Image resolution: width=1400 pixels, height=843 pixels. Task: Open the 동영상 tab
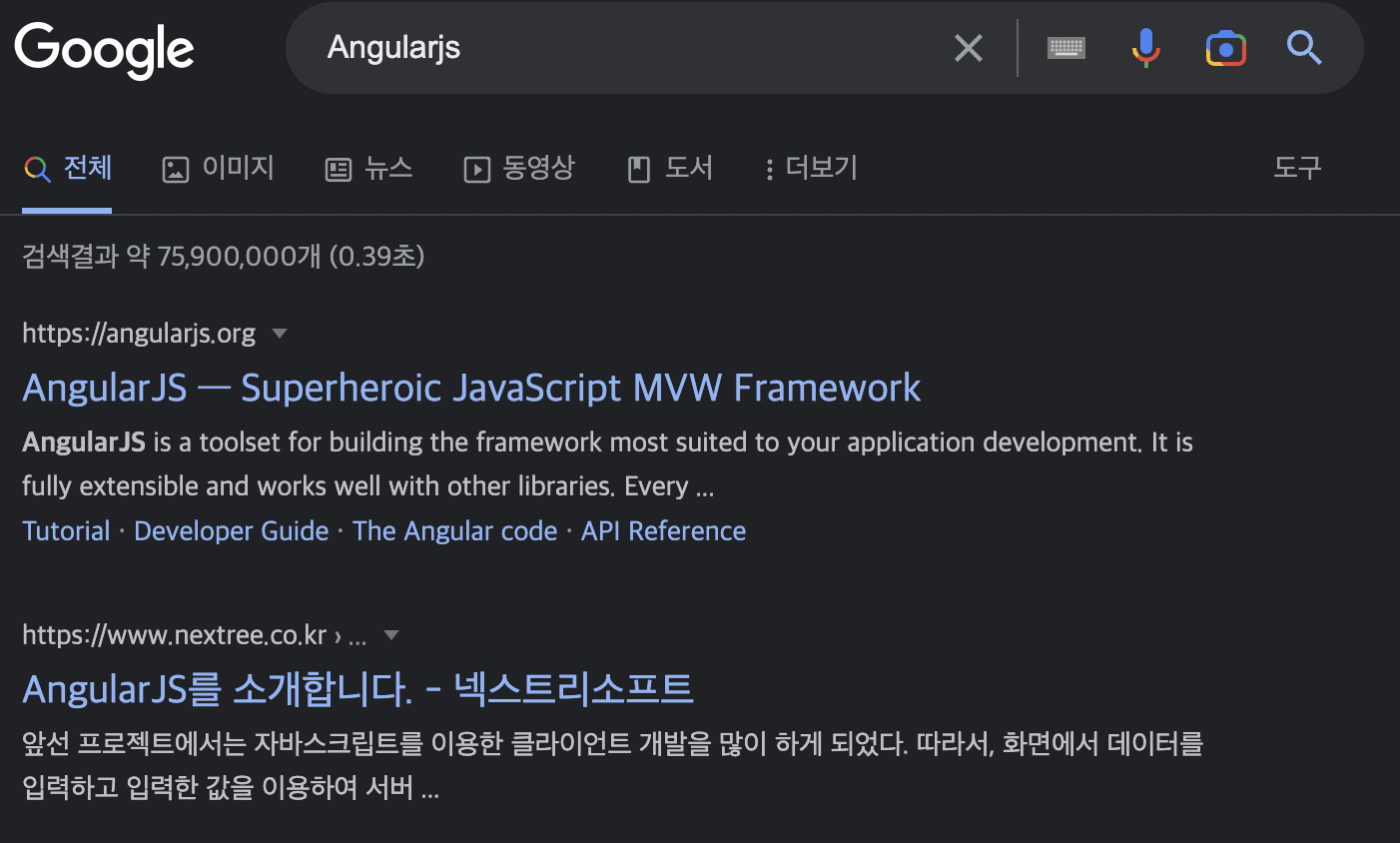point(519,168)
